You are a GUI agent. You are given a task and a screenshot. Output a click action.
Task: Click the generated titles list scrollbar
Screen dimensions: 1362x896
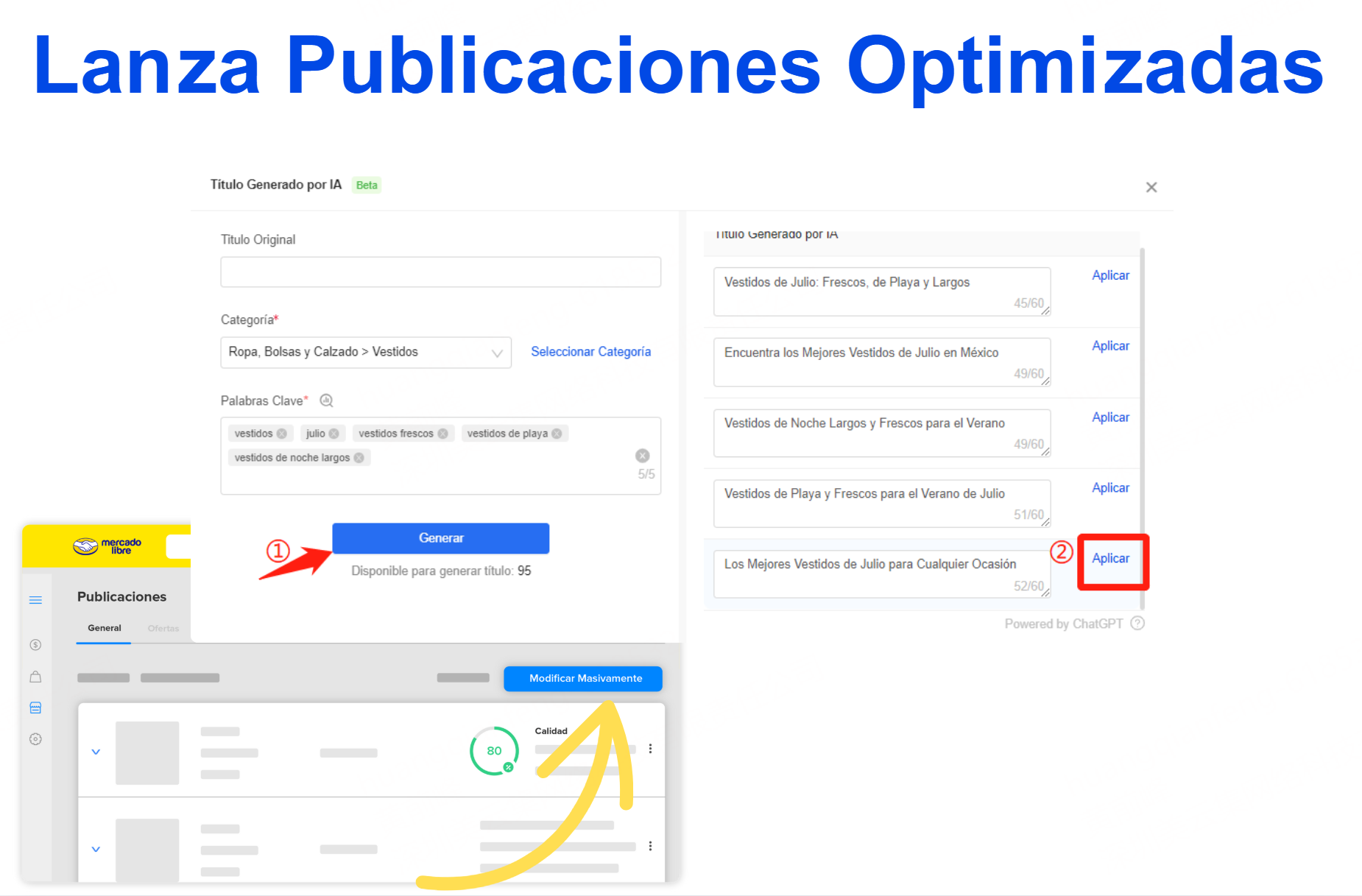(x=1142, y=427)
